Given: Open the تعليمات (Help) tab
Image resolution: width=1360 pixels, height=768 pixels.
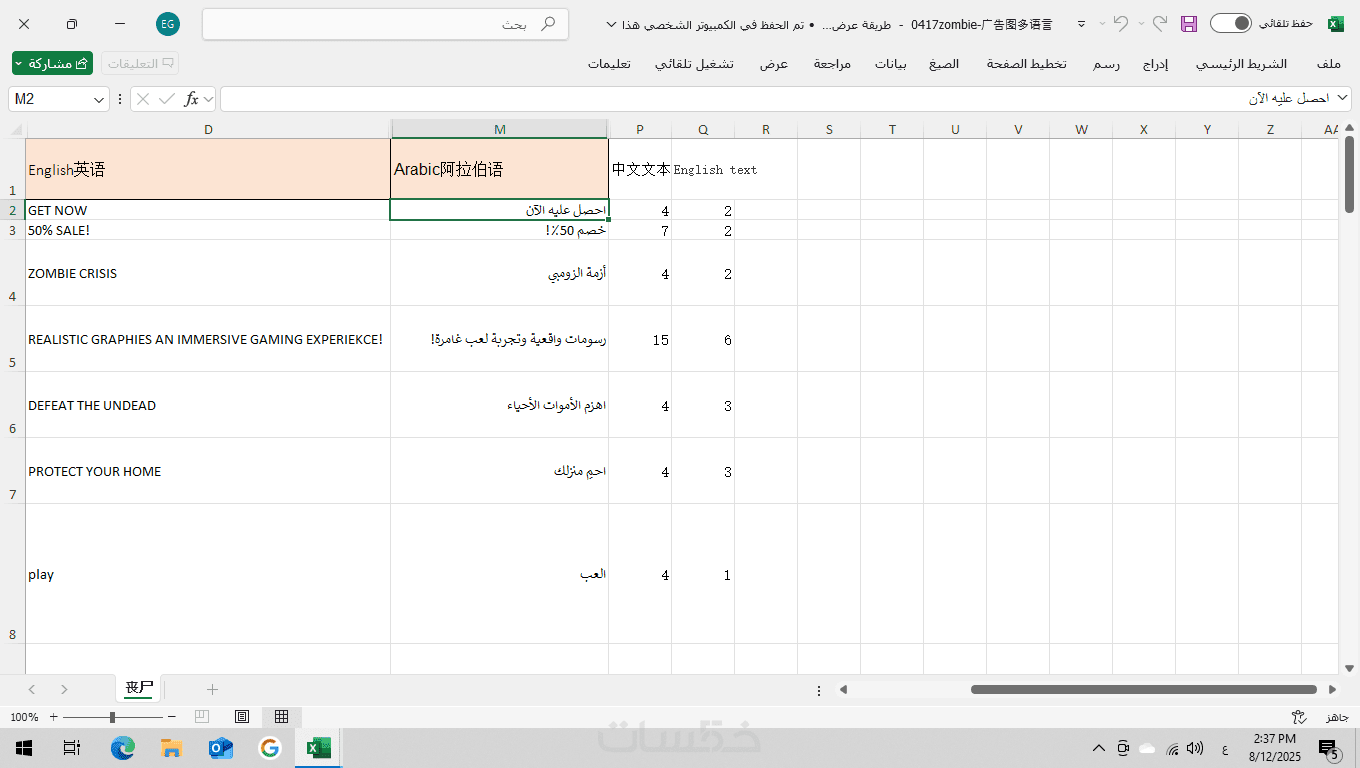Looking at the screenshot, I should click(609, 64).
